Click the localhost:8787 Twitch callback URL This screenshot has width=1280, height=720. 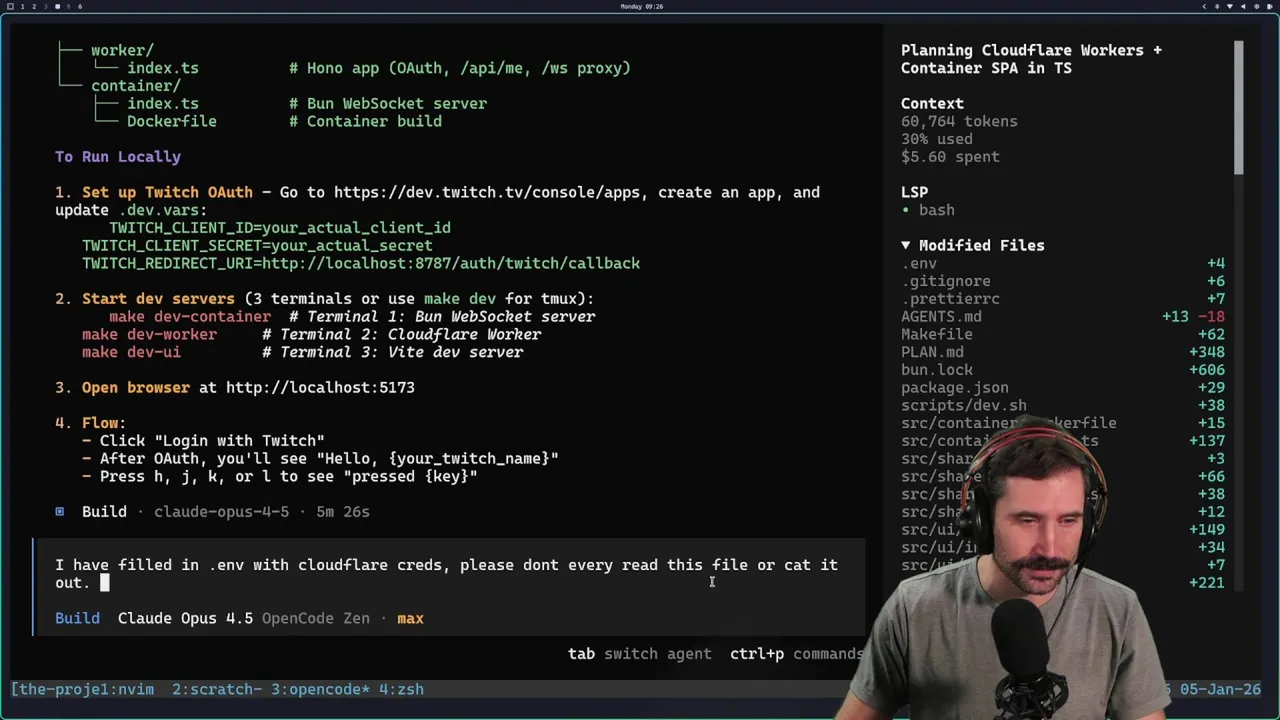[x=451, y=263]
